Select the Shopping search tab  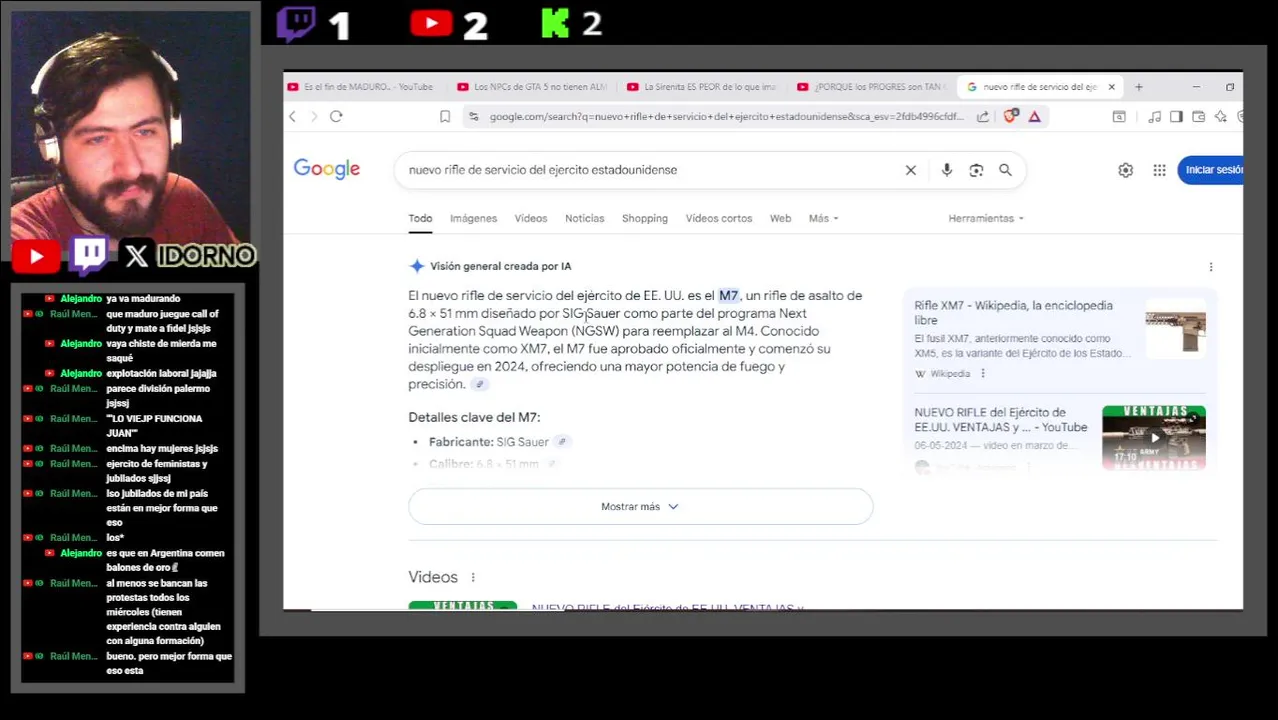[644, 218]
